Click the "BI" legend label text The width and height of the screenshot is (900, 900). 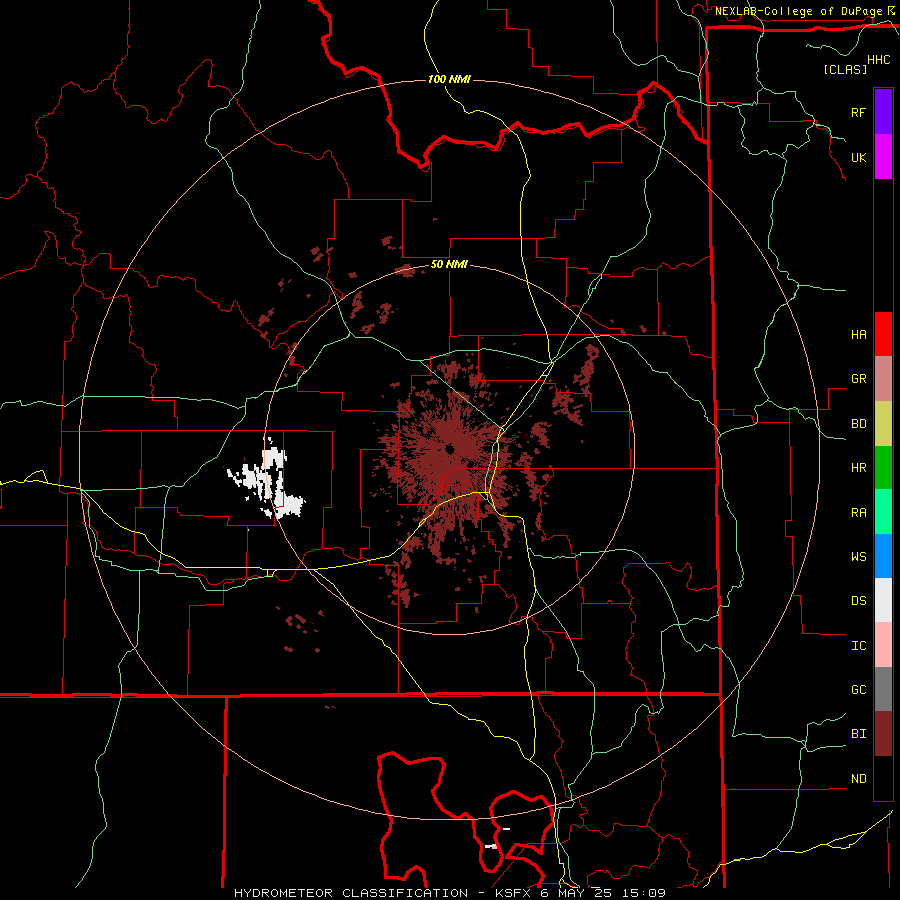coord(858,734)
